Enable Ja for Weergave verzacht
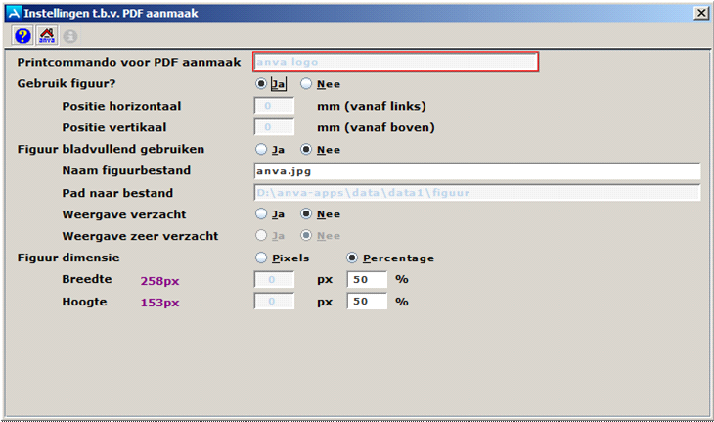The height and width of the screenshot is (422, 714). point(262,214)
